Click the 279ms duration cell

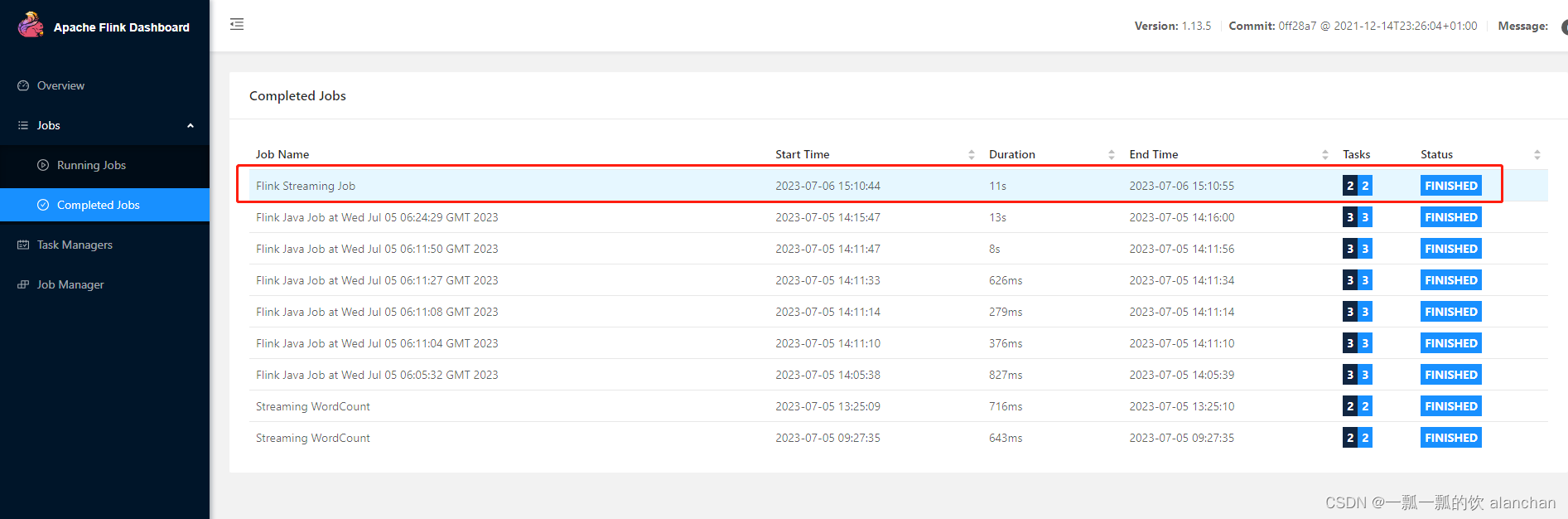[1006, 312]
